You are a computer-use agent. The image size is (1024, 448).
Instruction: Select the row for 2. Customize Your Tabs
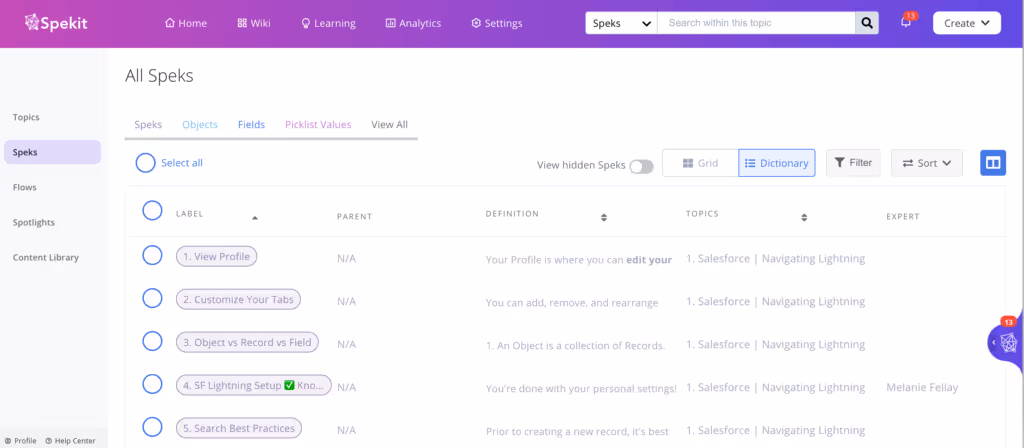[x=152, y=298]
